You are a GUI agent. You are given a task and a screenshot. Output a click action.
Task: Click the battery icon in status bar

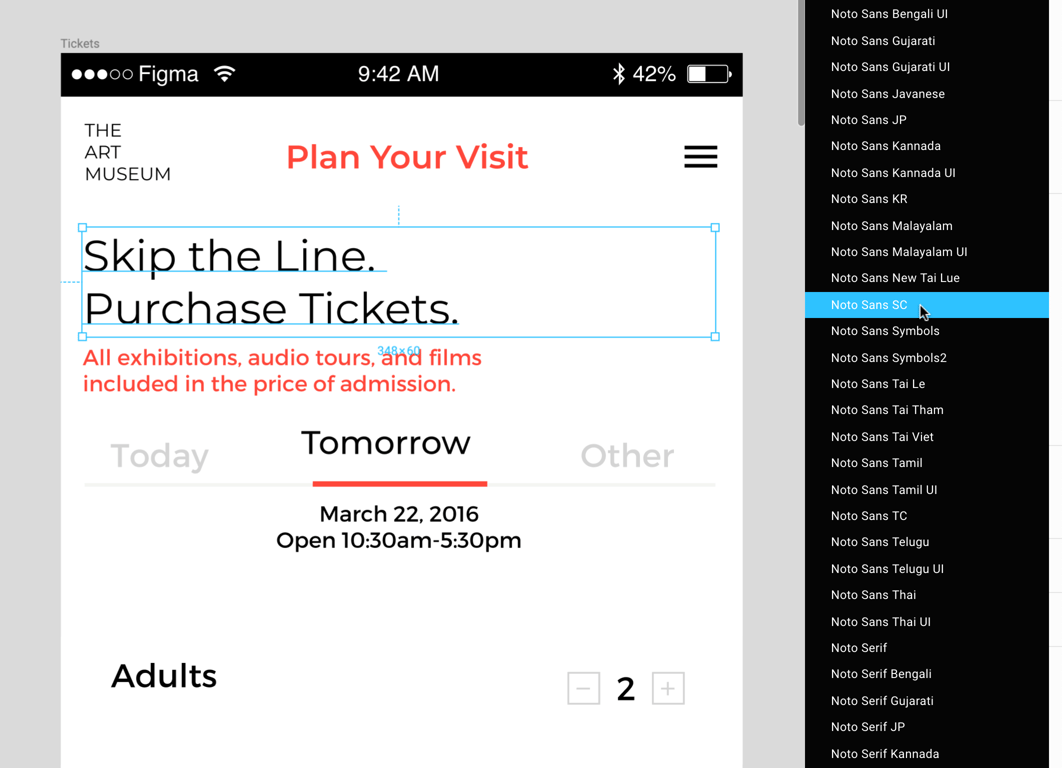tap(708, 74)
